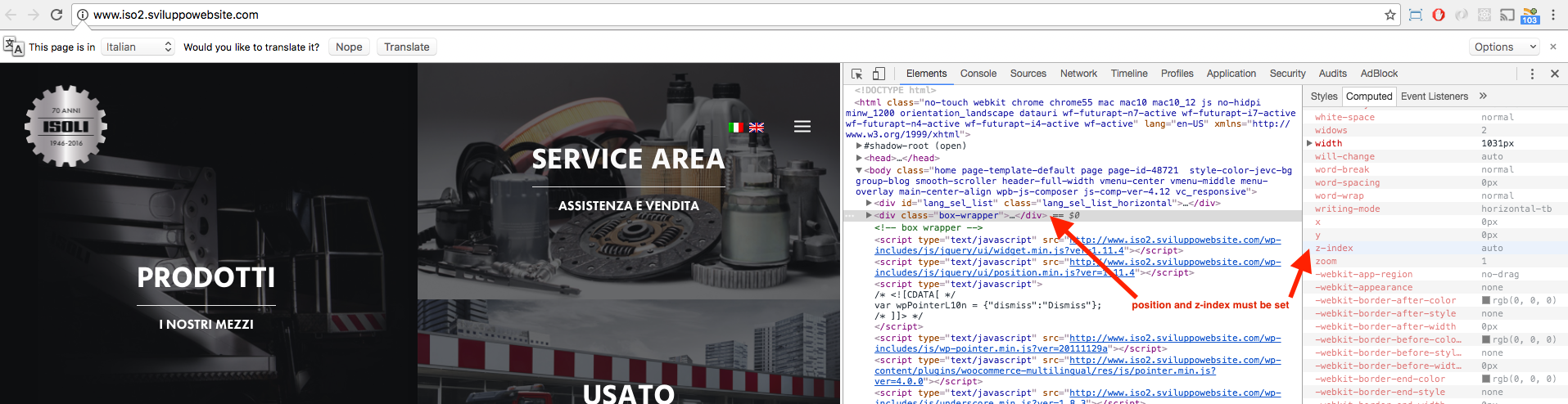Open the RSS extension showing 103

pos(1530,16)
